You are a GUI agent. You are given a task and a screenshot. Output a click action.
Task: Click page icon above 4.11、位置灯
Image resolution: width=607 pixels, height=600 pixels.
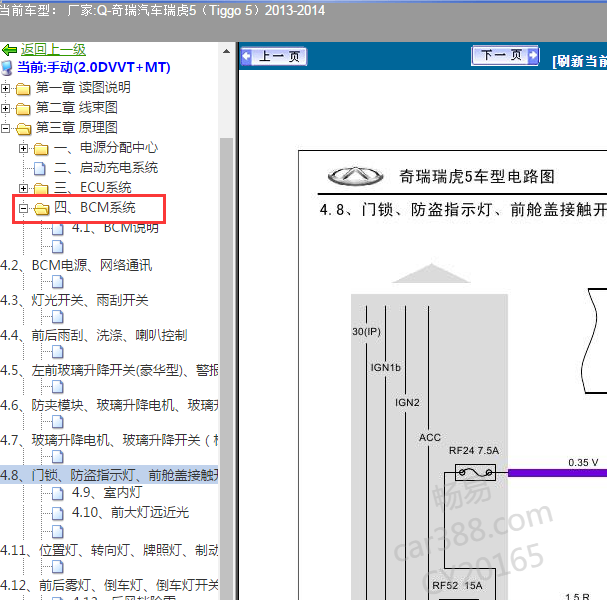pyautogui.click(x=58, y=532)
